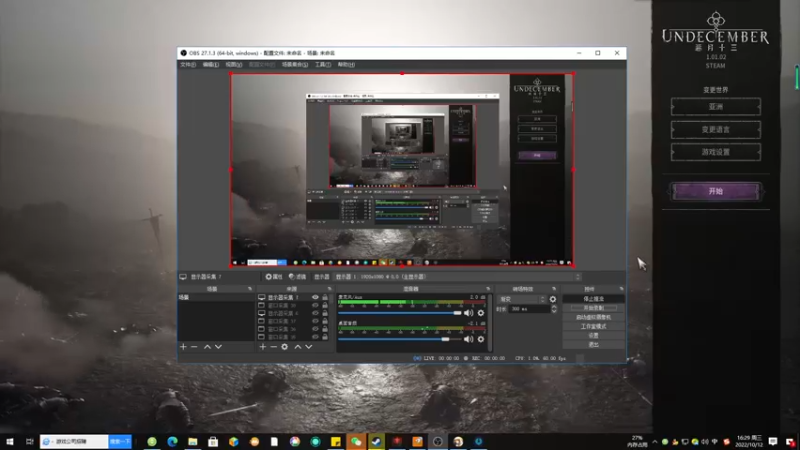Click the 开始录制 start recording button
This screenshot has width=800, height=450.
(x=593, y=308)
